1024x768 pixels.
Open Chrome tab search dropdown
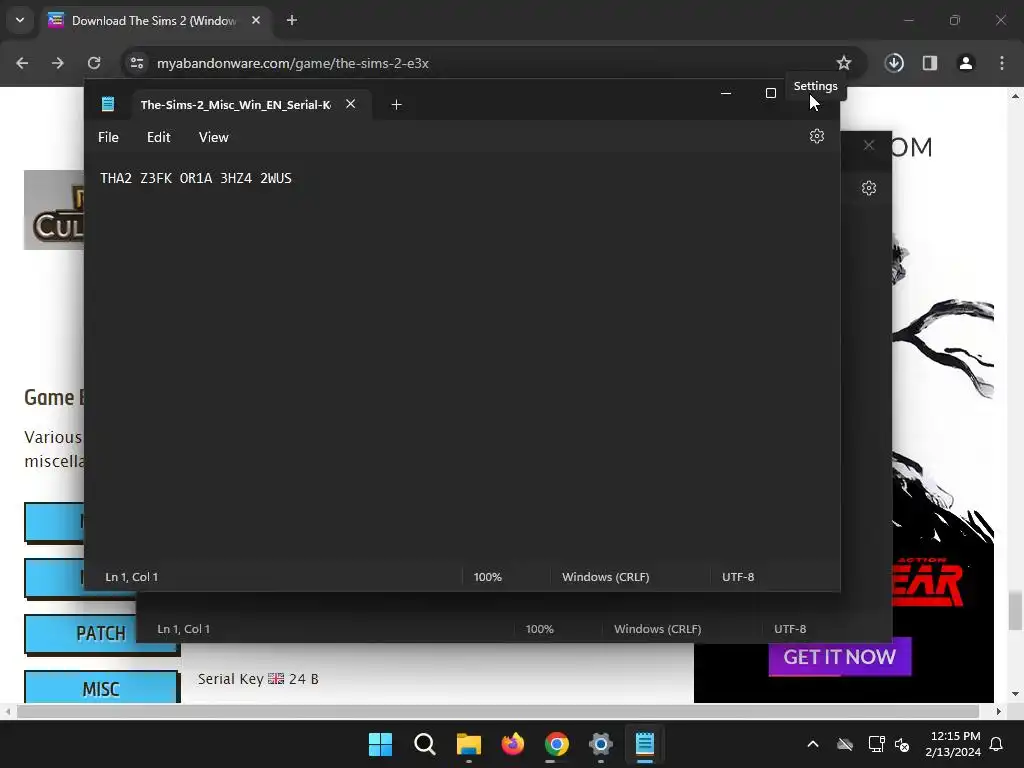tap(20, 20)
